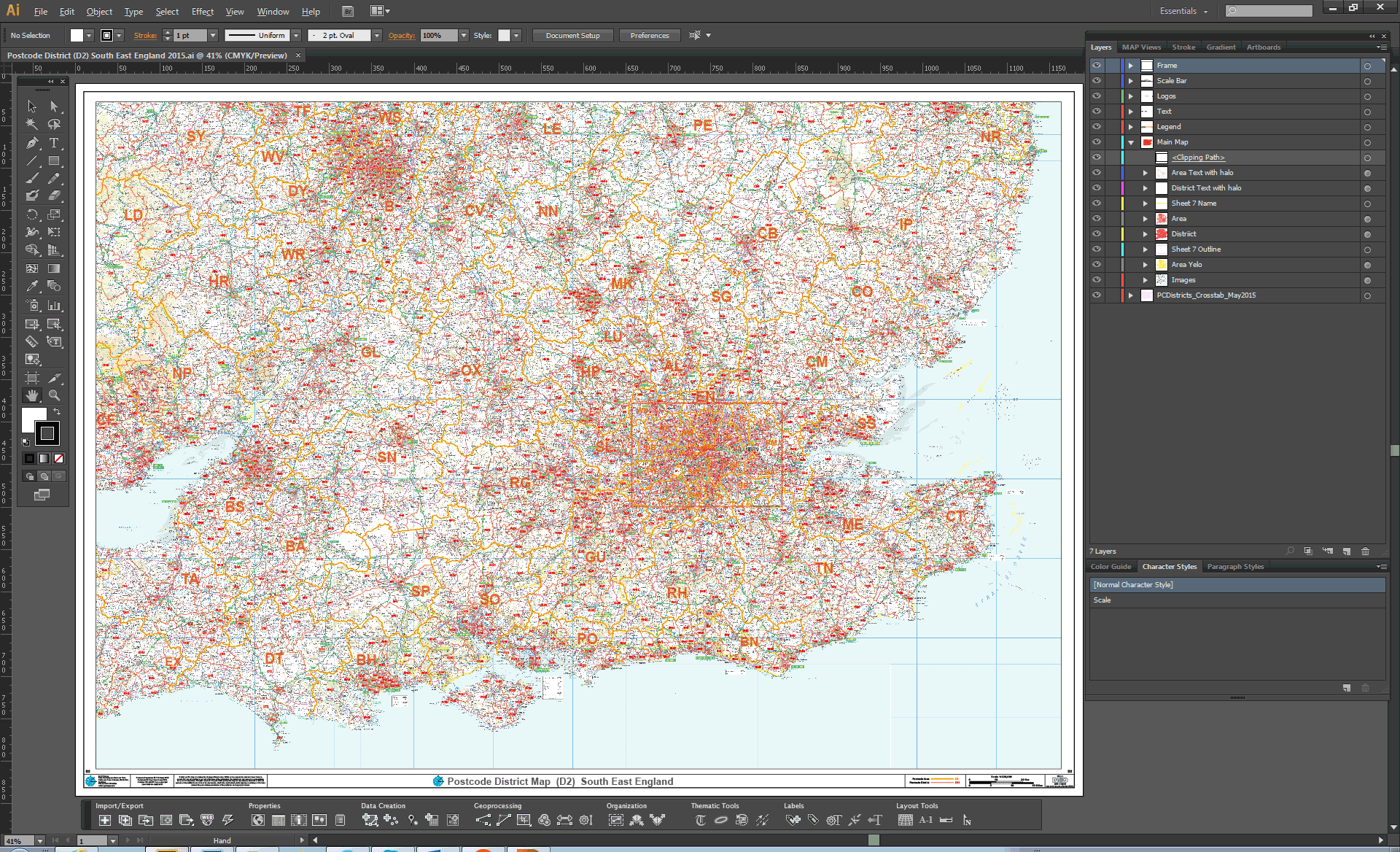Screen dimensions: 1400x852
Task: Hide the Main Map layer
Action: (x=1097, y=142)
